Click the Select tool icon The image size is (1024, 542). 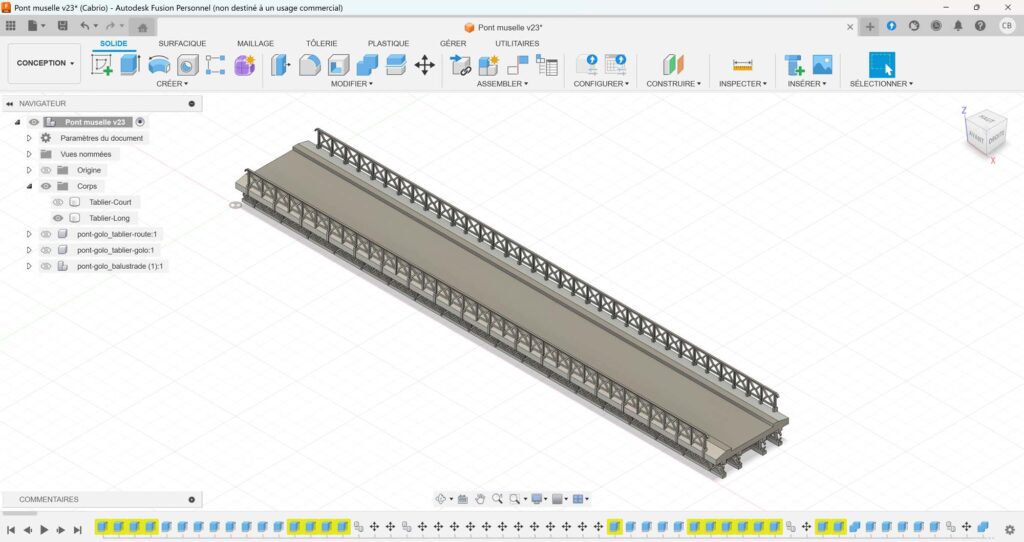881,65
